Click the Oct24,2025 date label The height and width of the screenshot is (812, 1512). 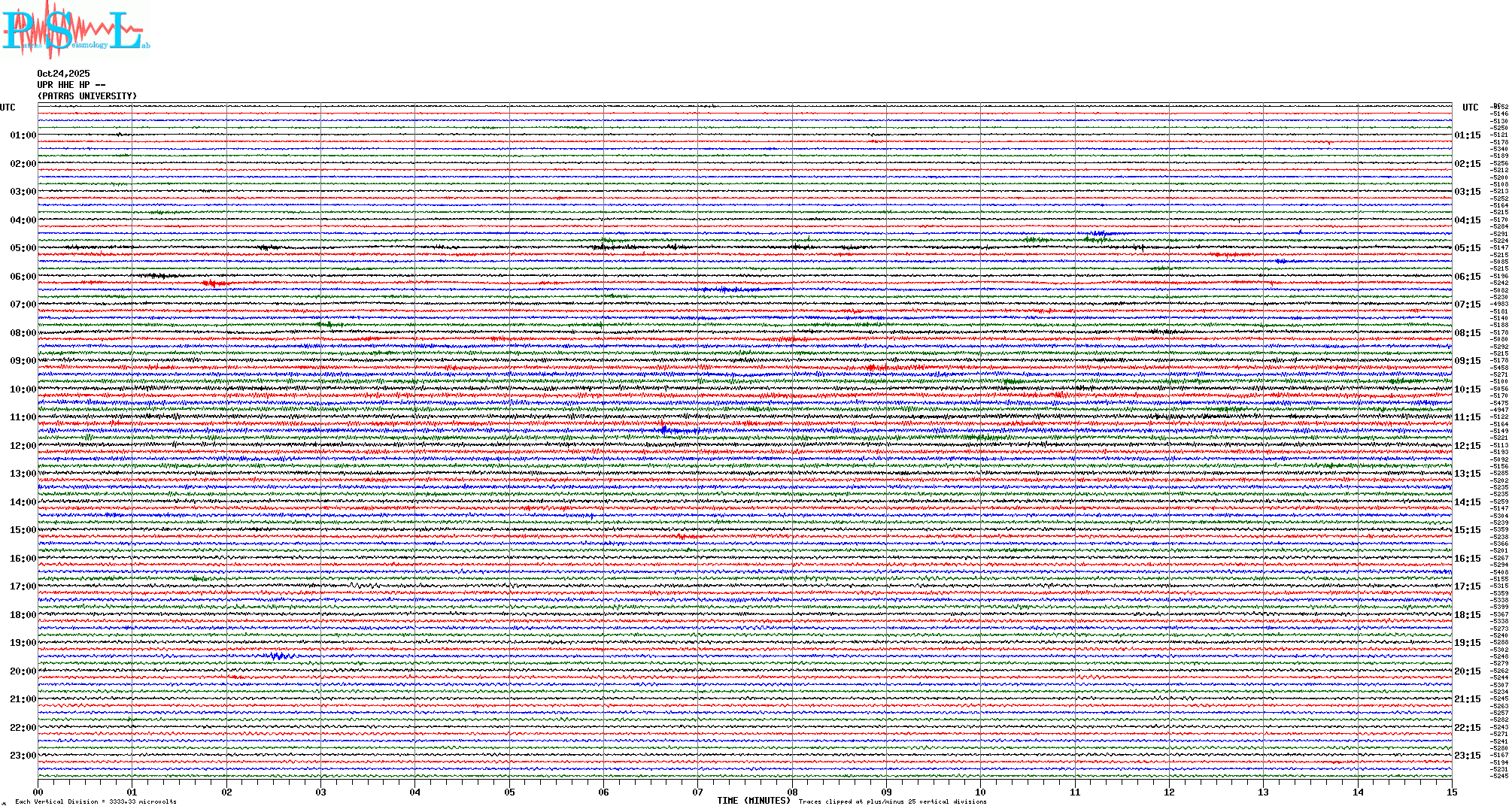coord(63,74)
